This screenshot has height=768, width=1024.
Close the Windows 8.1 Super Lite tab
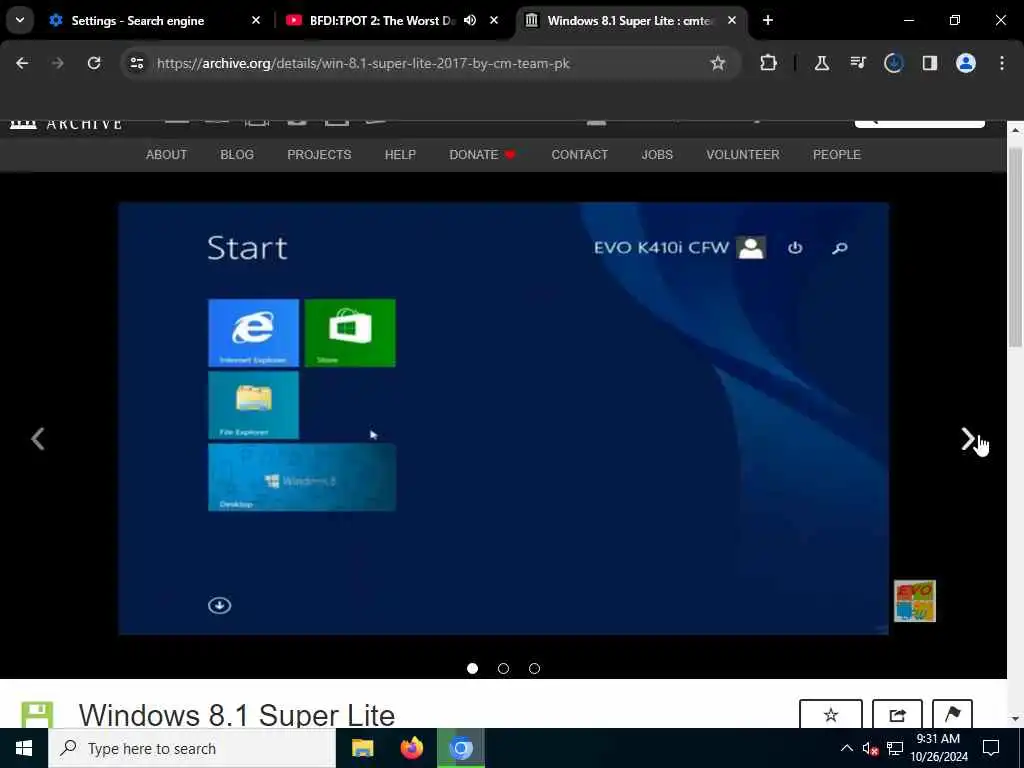pos(732,20)
